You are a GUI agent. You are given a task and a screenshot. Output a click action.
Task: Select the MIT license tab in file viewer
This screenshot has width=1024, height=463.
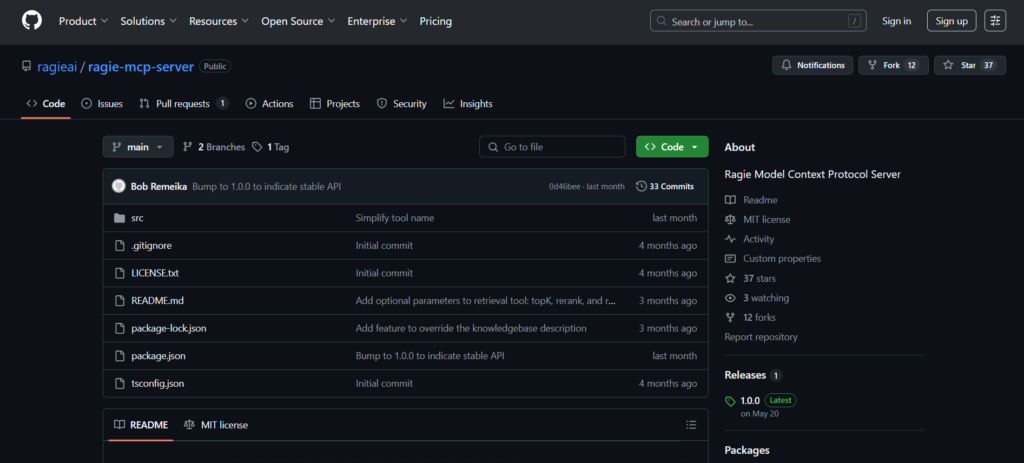216,425
